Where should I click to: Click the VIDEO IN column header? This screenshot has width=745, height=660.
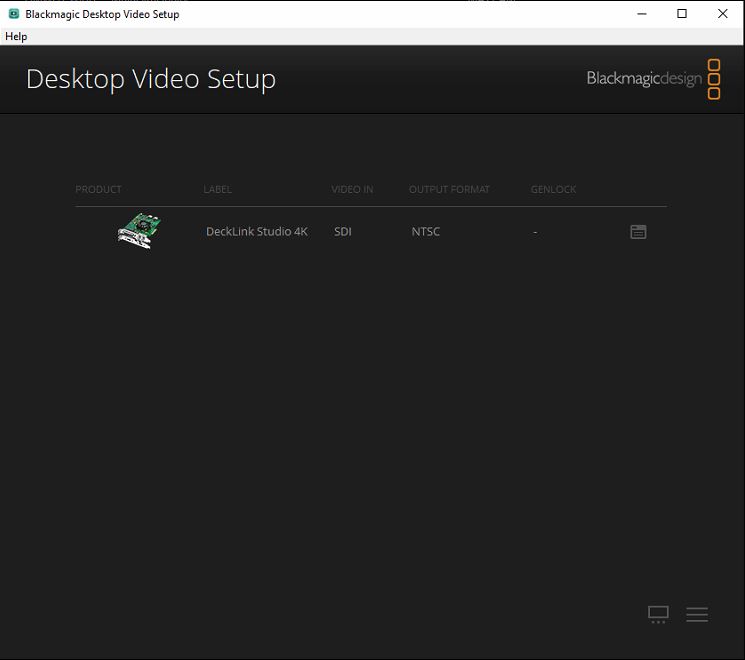pyautogui.click(x=352, y=190)
